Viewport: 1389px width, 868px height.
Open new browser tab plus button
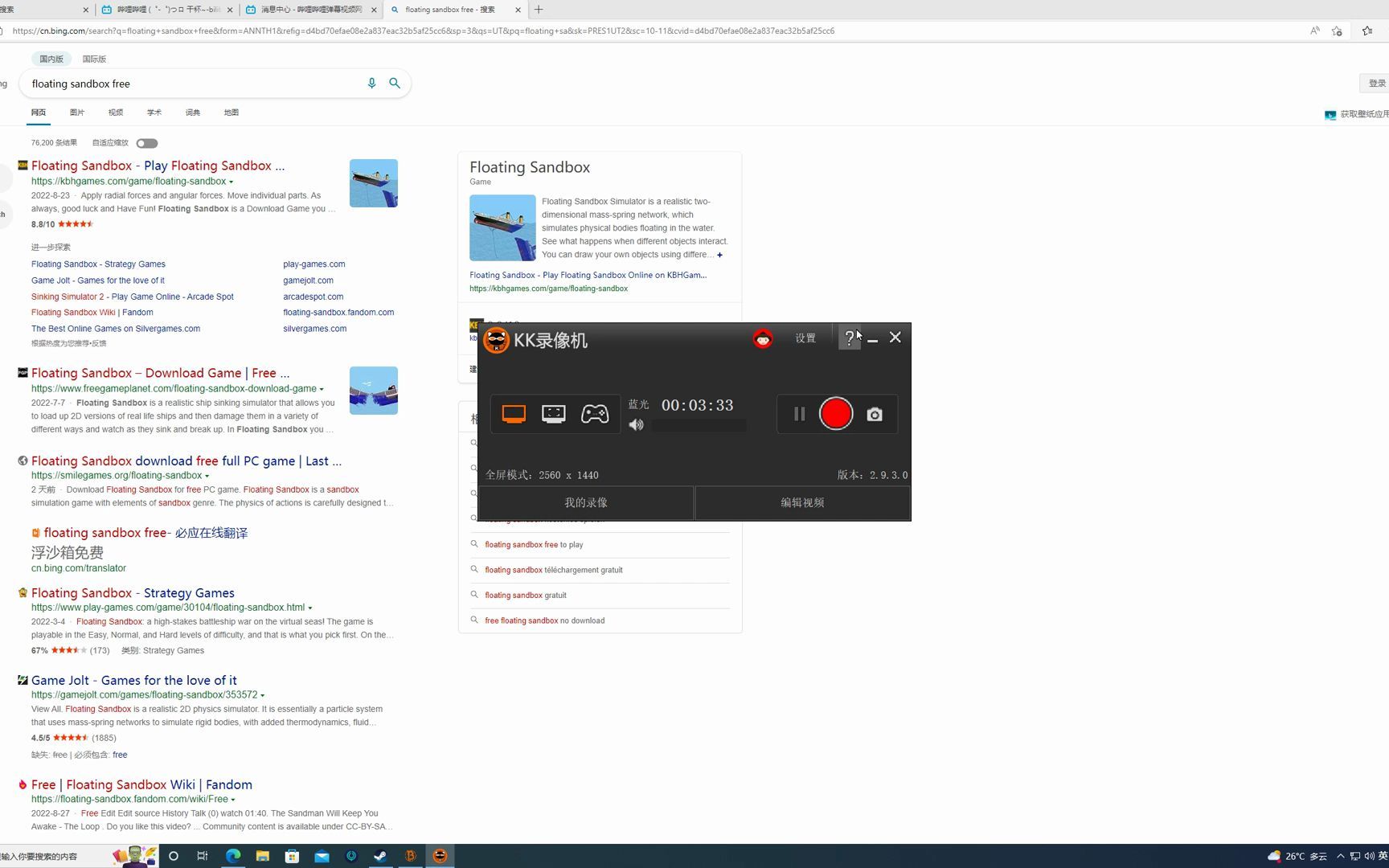click(x=539, y=10)
